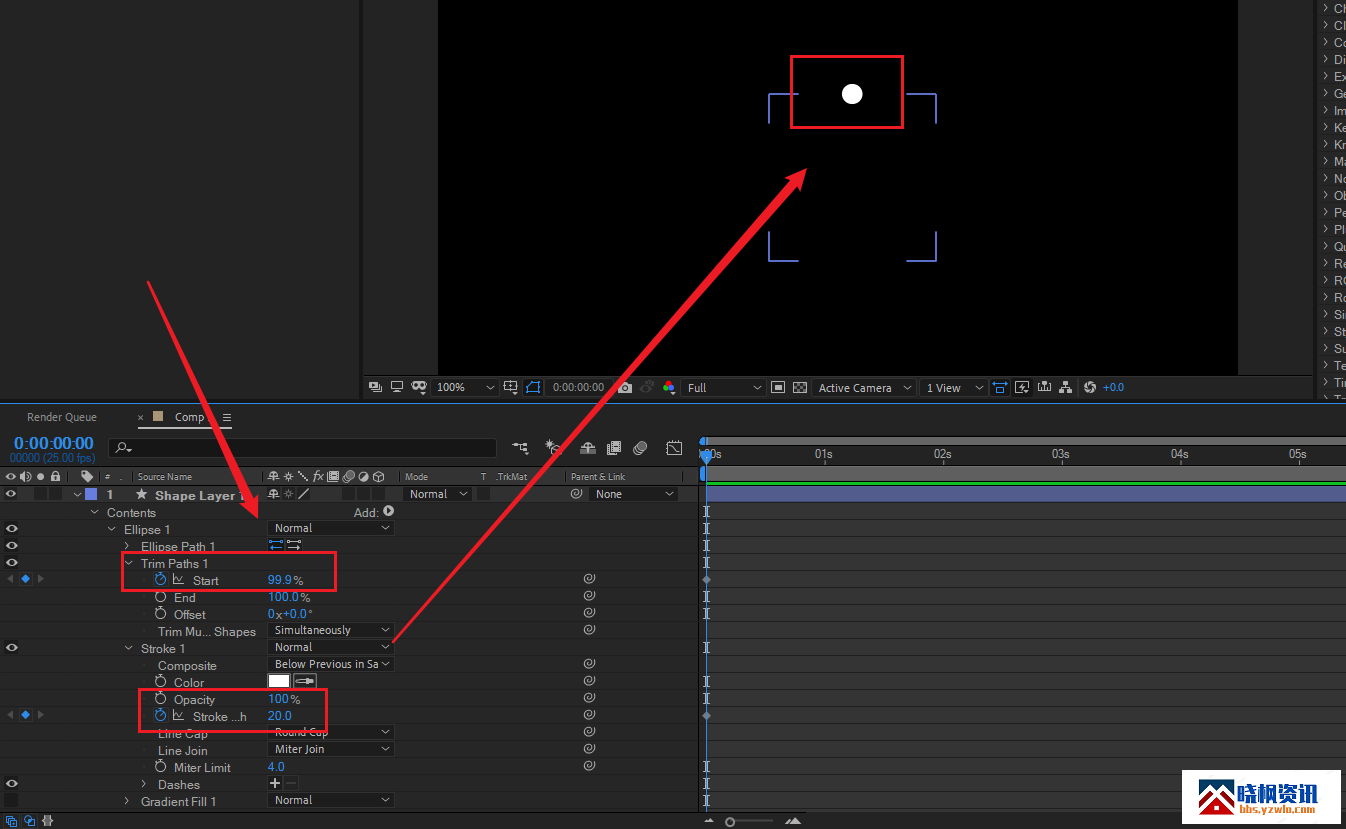
Task: Click the Pixel Aspect Ratio Correction icon
Action: [x=999, y=387]
